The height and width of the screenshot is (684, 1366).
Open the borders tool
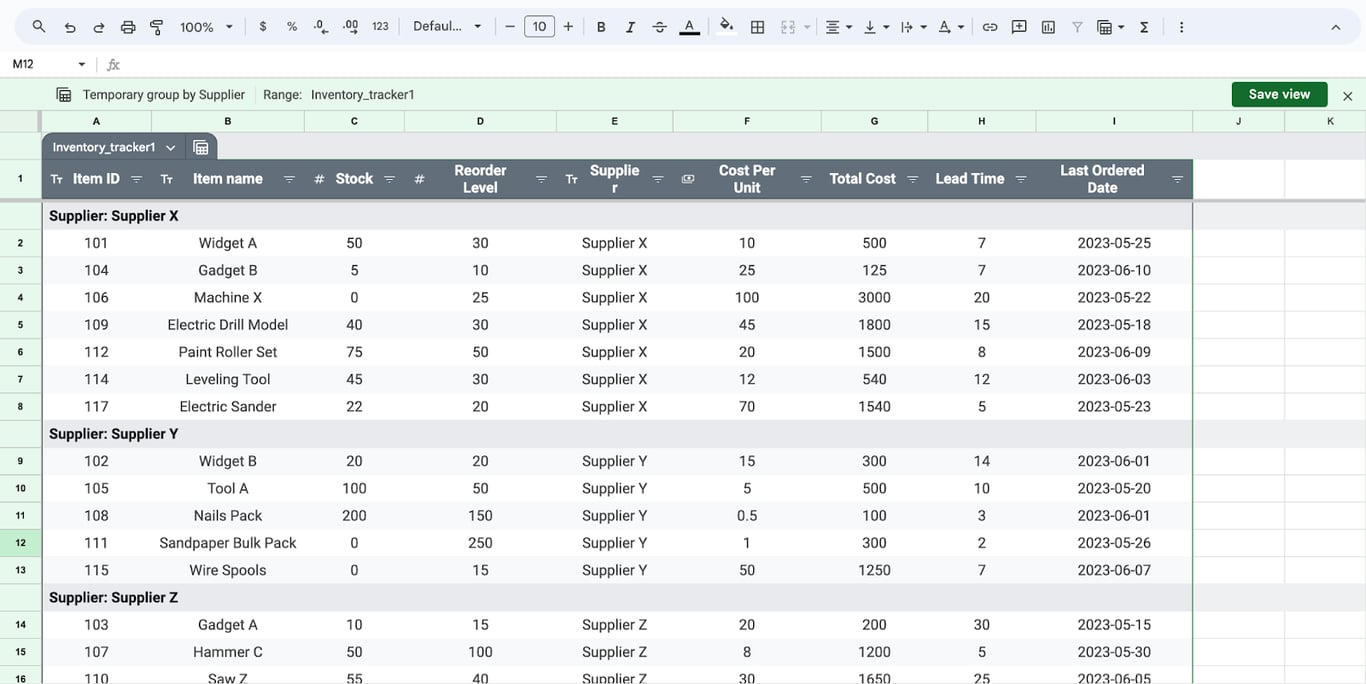coord(758,27)
